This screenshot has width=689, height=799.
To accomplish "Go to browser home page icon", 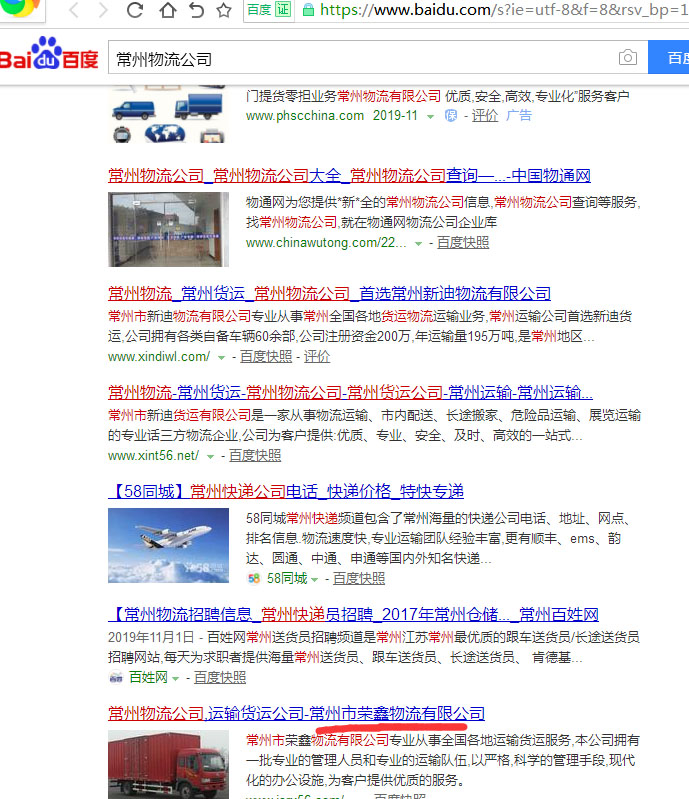I will click(167, 12).
